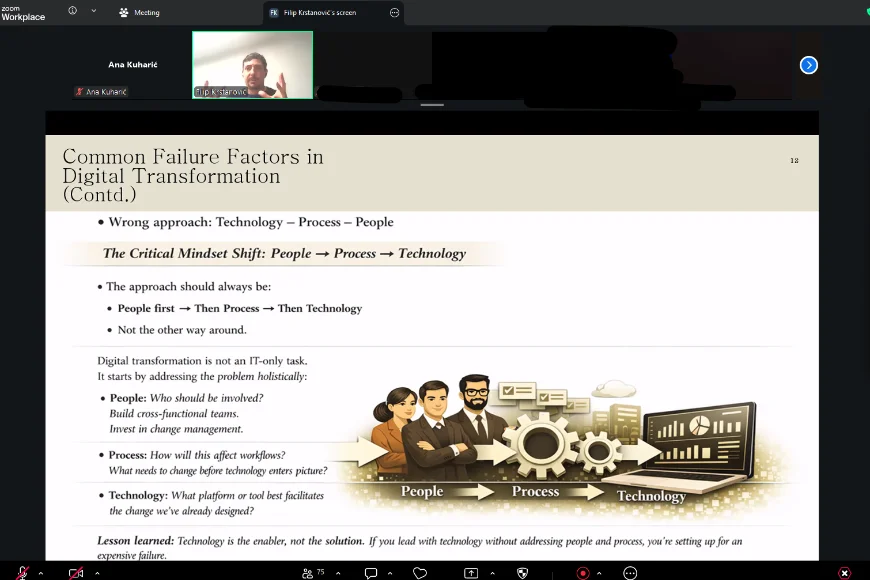This screenshot has width=870, height=580.
Task: Click the meeting information icon
Action: tap(72, 11)
